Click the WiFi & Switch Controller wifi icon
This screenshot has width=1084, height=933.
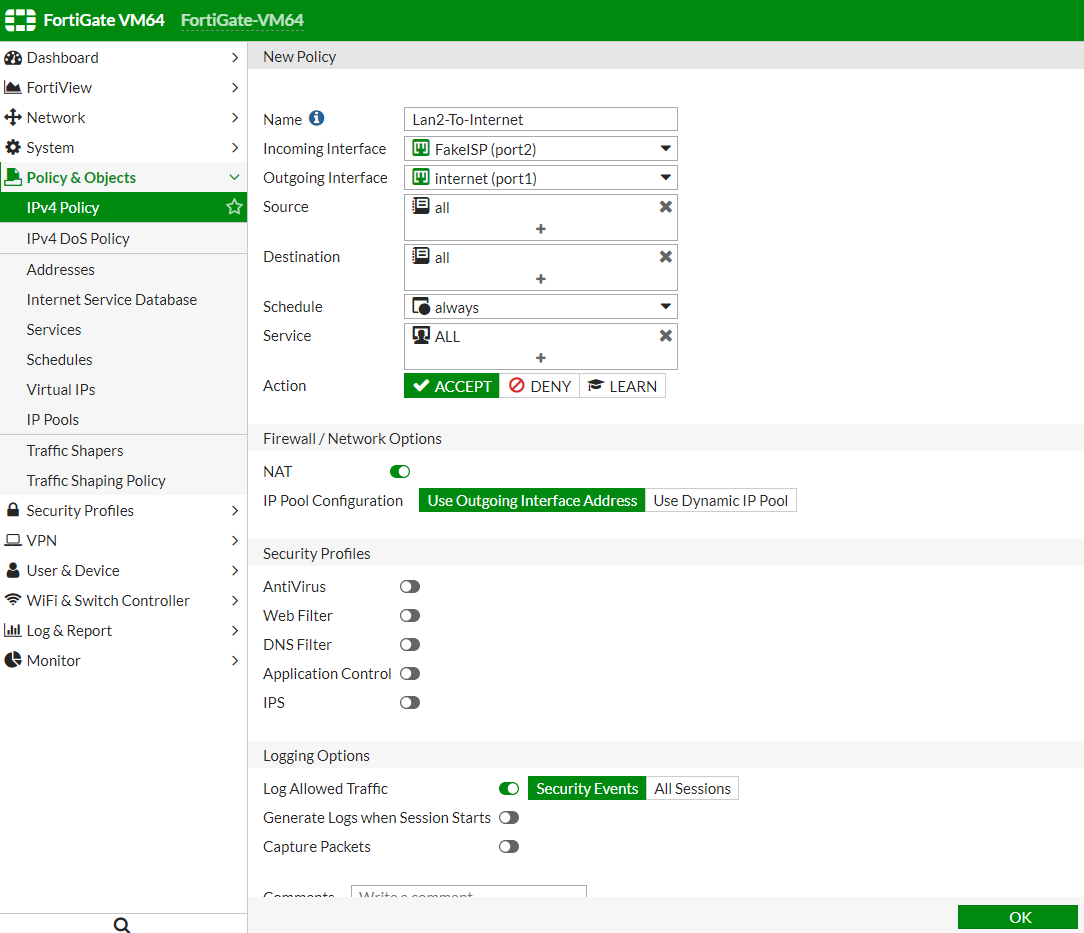click(x=12, y=600)
